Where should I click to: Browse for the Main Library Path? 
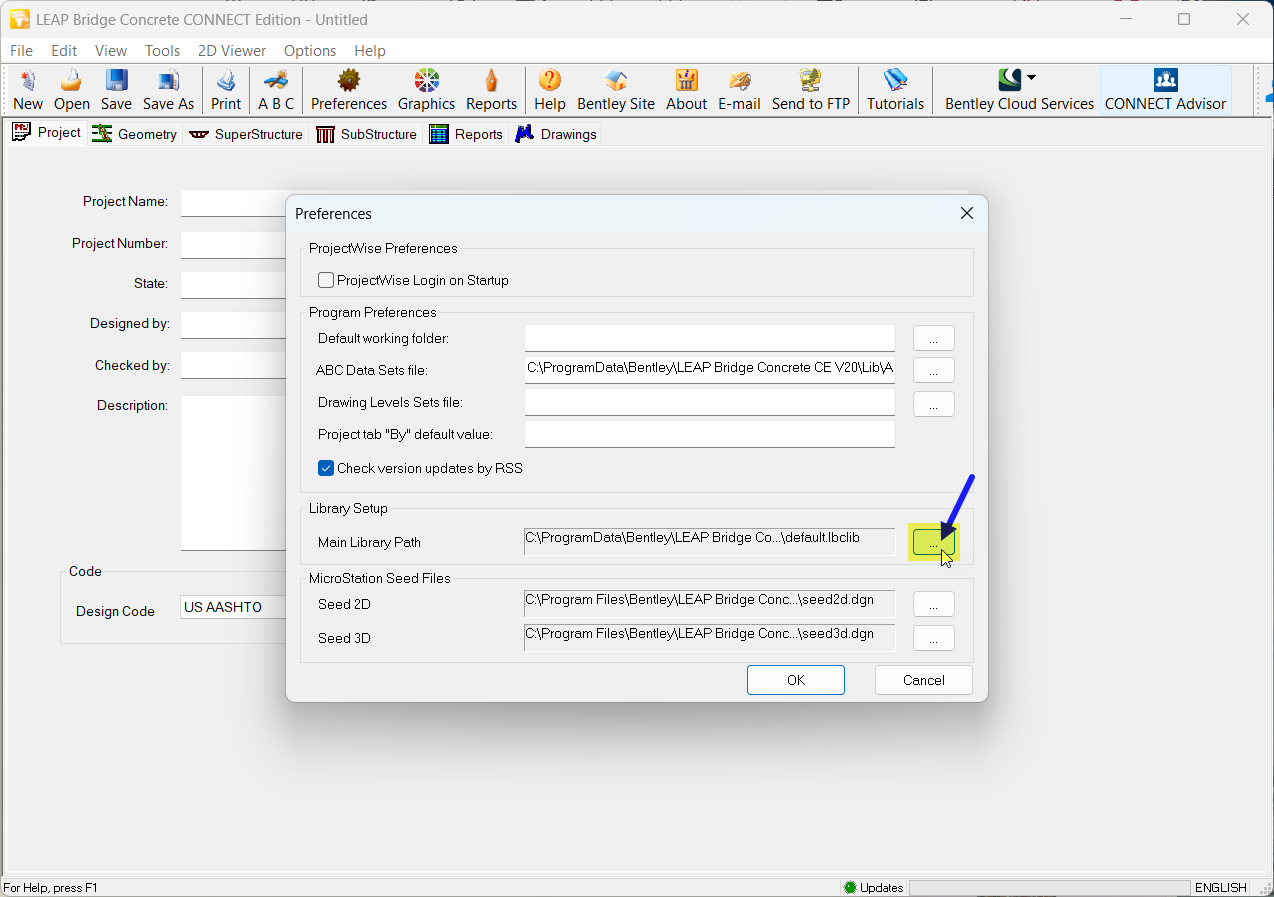click(933, 542)
